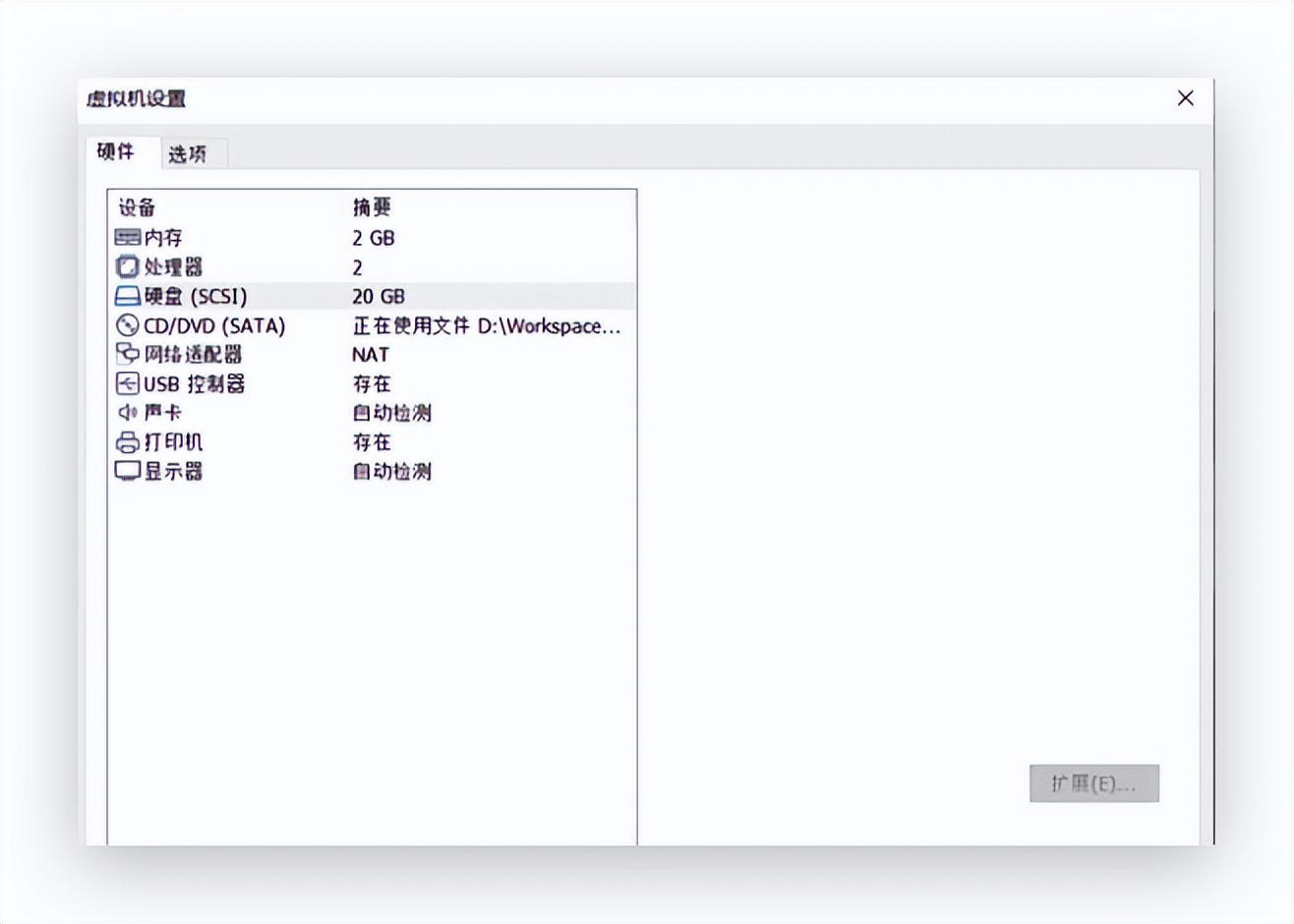
Task: Select the 声卡 sound card icon
Action: [127, 412]
